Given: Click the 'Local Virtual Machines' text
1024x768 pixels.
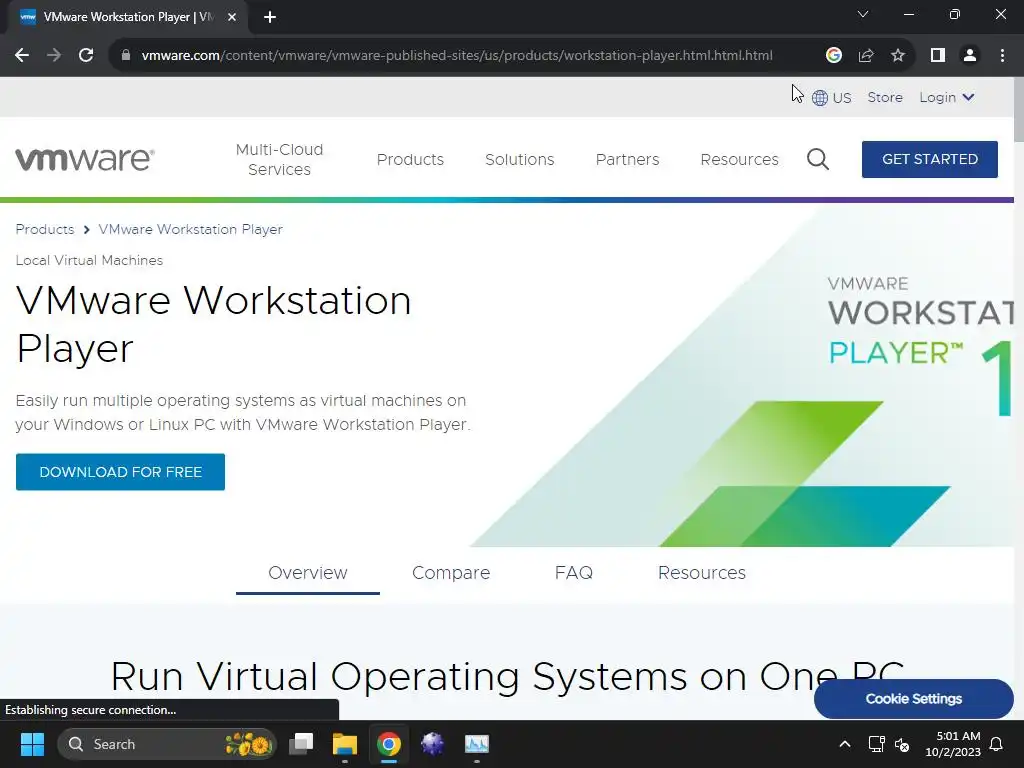Looking at the screenshot, I should point(89,260).
